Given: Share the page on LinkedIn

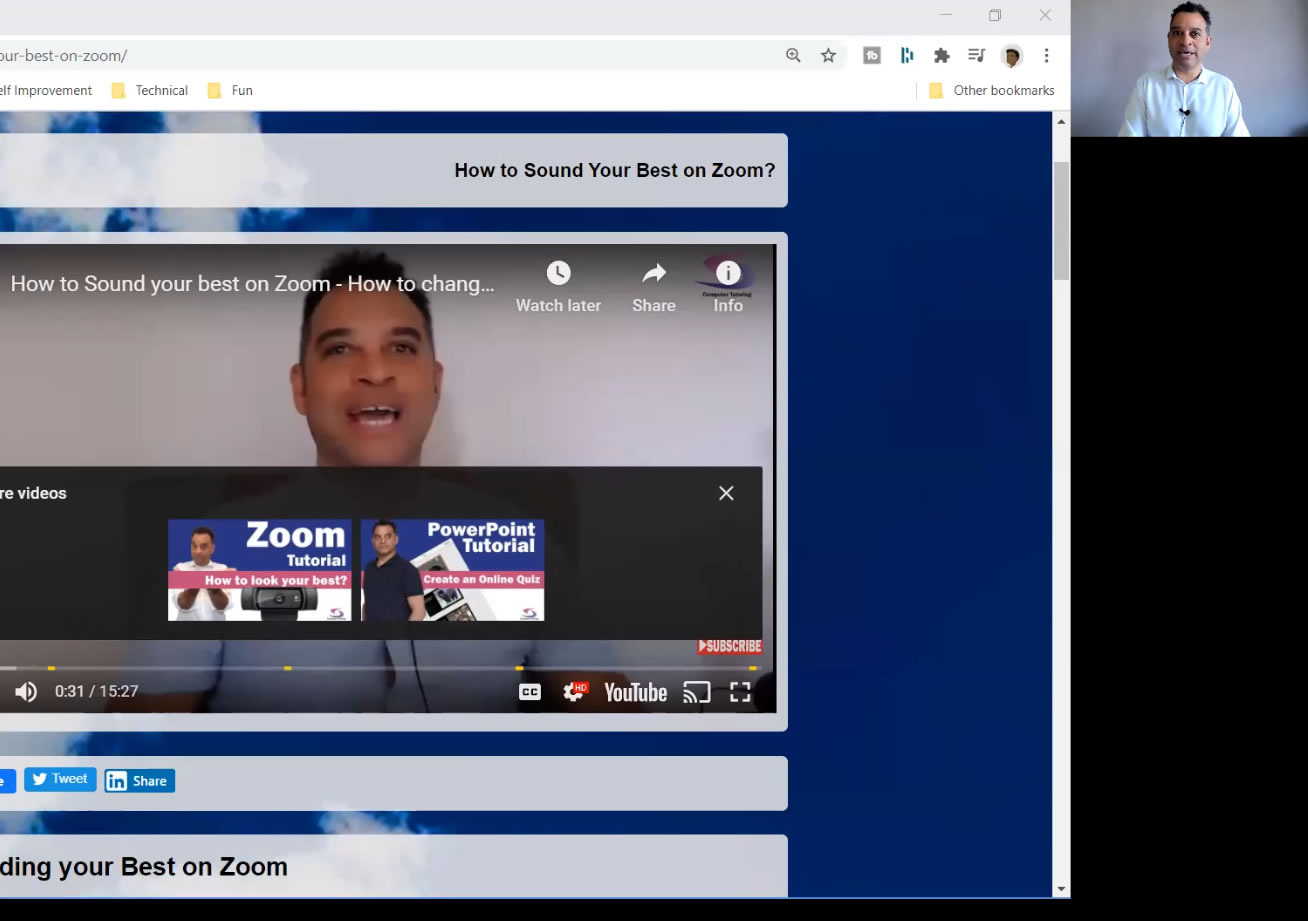Looking at the screenshot, I should [x=140, y=781].
